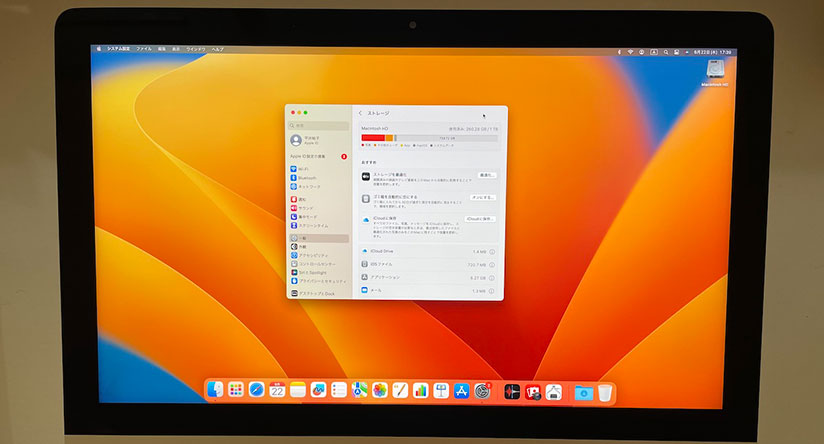Click the search field in System Settings sidebar
Screen dimensions: 824x444
318,126
